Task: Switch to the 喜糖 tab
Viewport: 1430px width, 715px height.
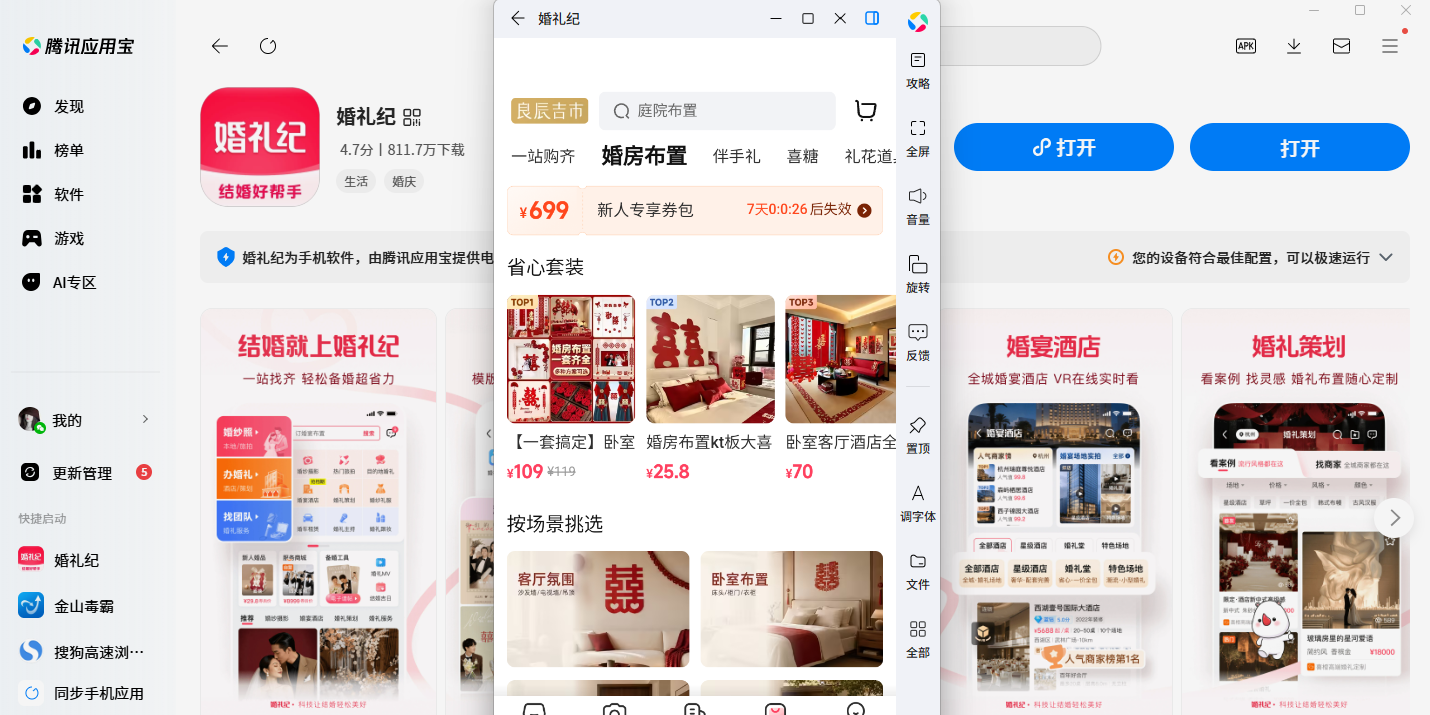Action: (803, 156)
